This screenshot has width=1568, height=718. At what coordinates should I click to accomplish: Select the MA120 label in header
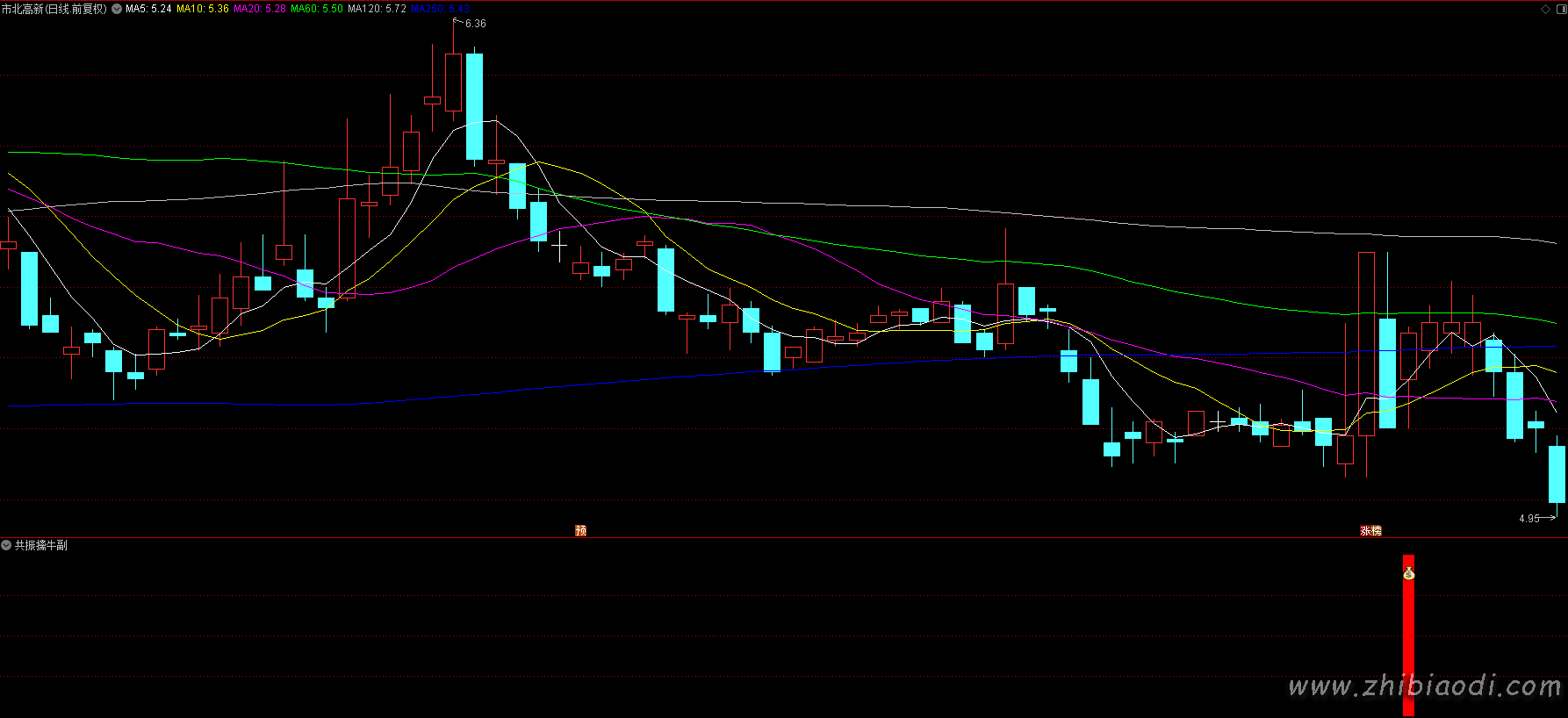pyautogui.click(x=377, y=9)
